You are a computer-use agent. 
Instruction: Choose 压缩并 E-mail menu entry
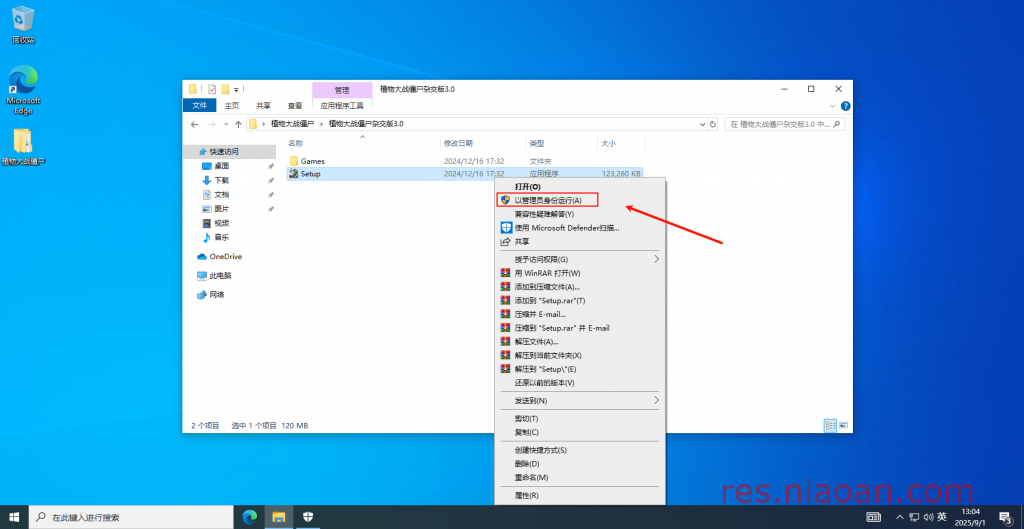(580, 314)
